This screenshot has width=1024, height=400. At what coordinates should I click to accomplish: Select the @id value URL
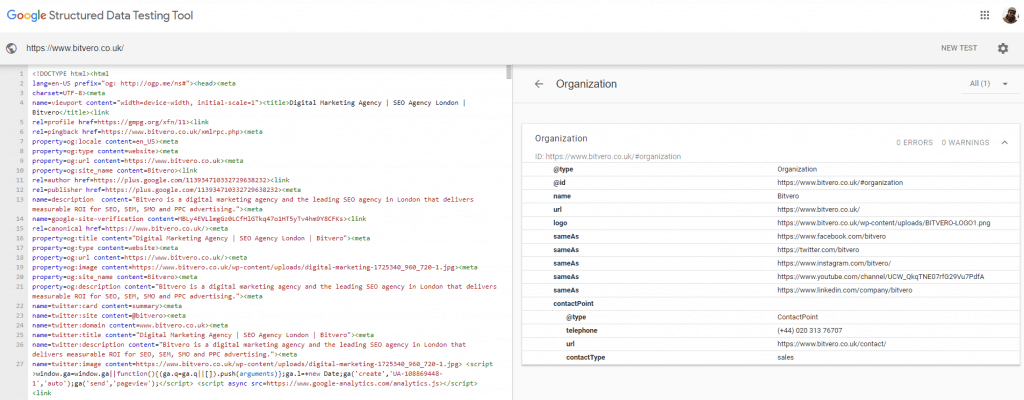click(840, 182)
